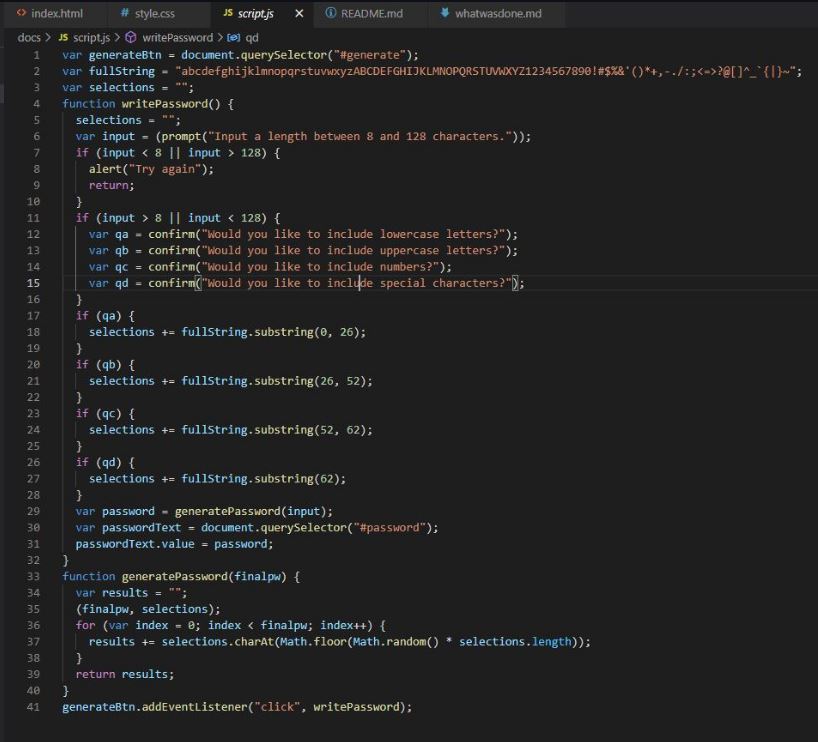Click 'var results' declaration on line 34

click(112, 593)
